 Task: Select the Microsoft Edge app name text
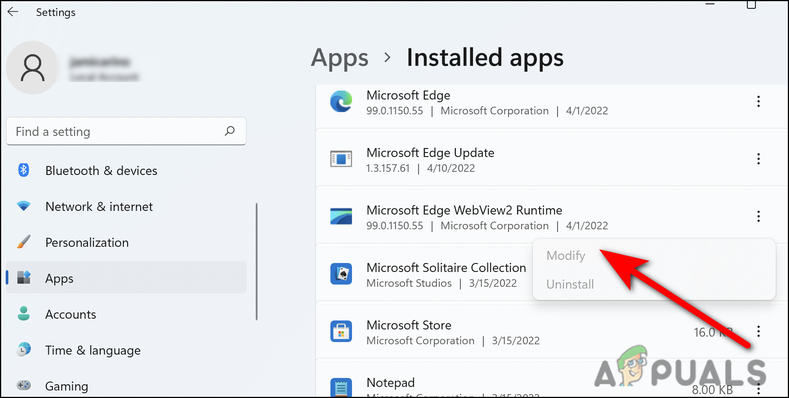point(408,95)
